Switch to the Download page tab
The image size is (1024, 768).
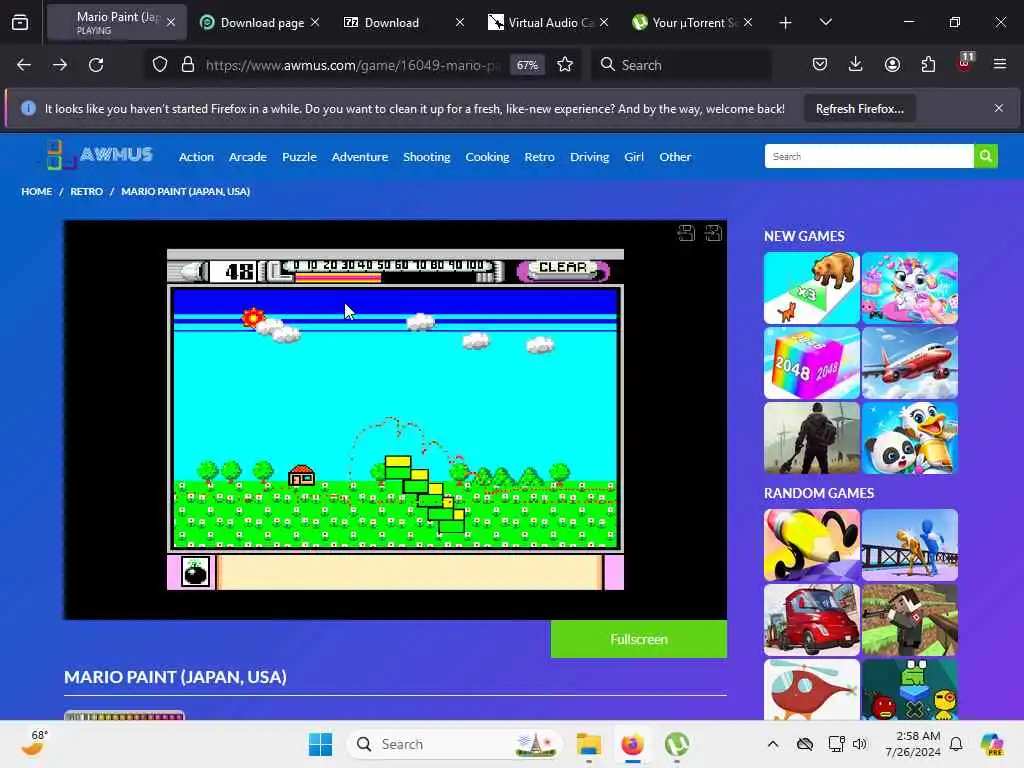click(x=259, y=23)
